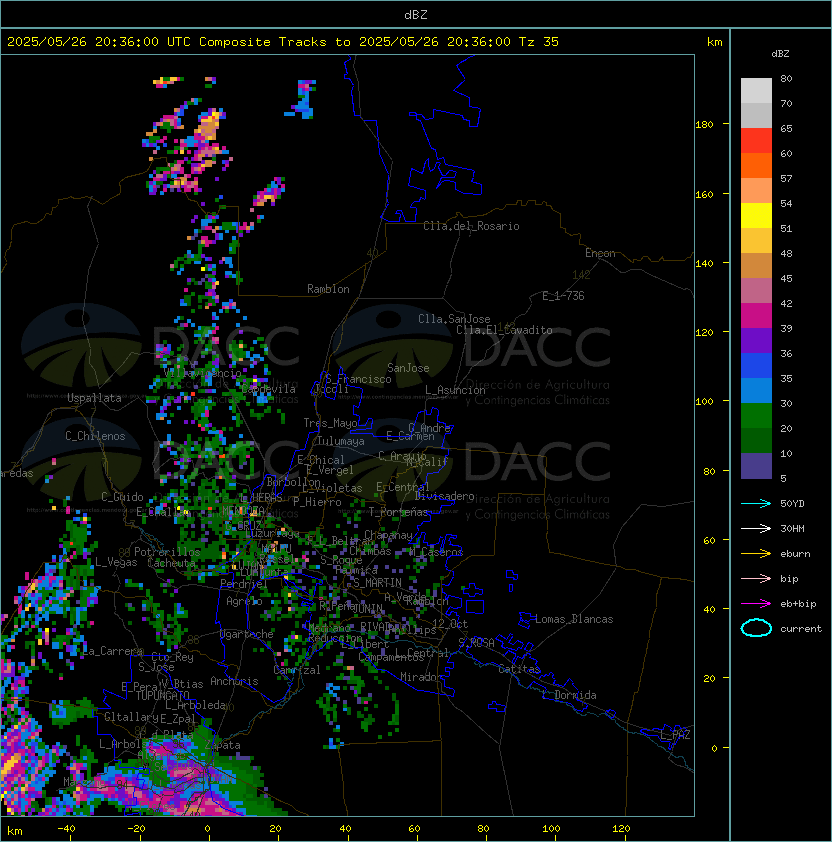Click the magenta eb+bip arrow in the legend
The height and width of the screenshot is (842, 832).
[756, 604]
